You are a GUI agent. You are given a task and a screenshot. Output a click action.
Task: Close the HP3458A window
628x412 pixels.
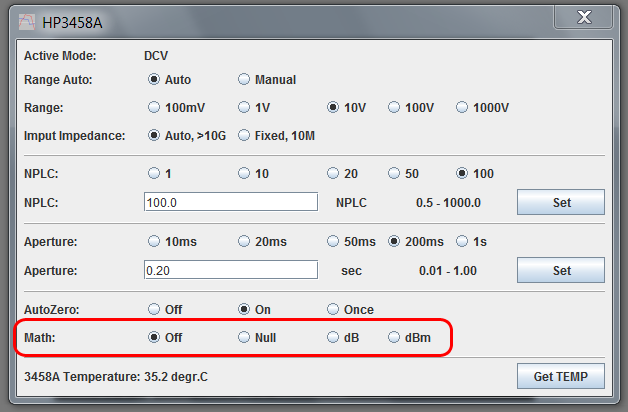tap(586, 17)
